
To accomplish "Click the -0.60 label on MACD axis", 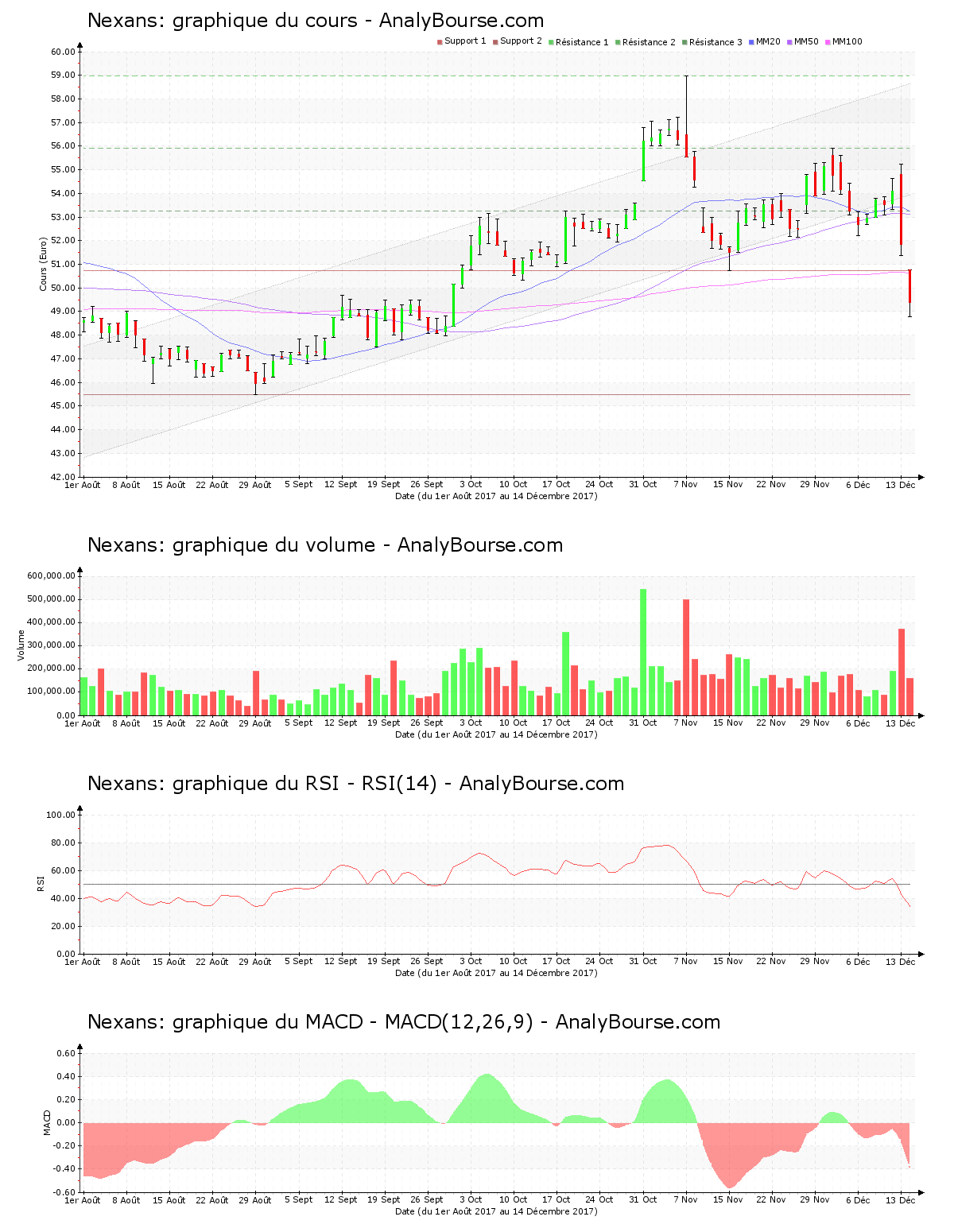I will tap(65, 1192).
